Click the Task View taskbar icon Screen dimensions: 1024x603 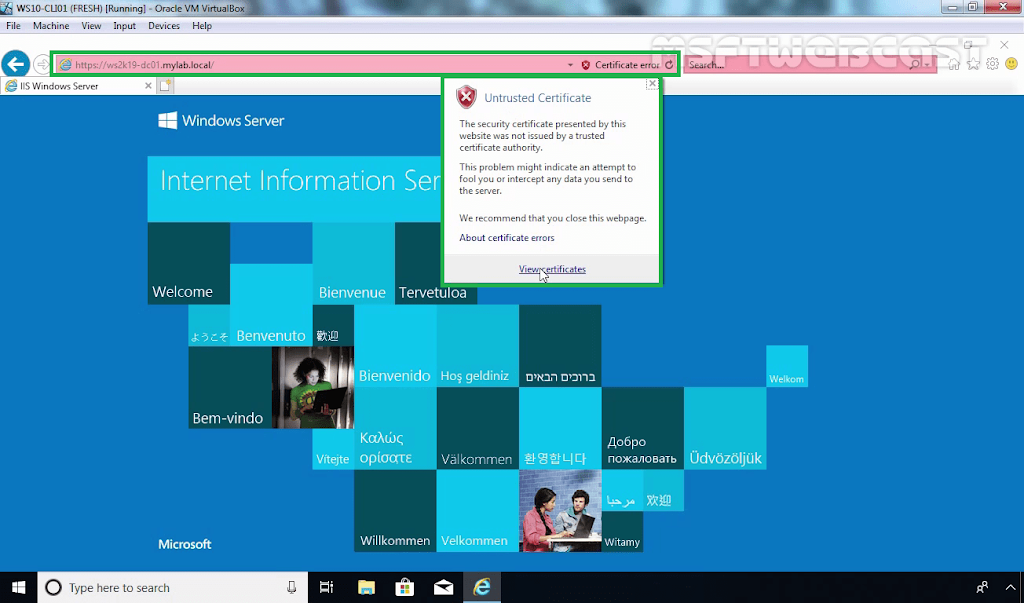point(327,587)
